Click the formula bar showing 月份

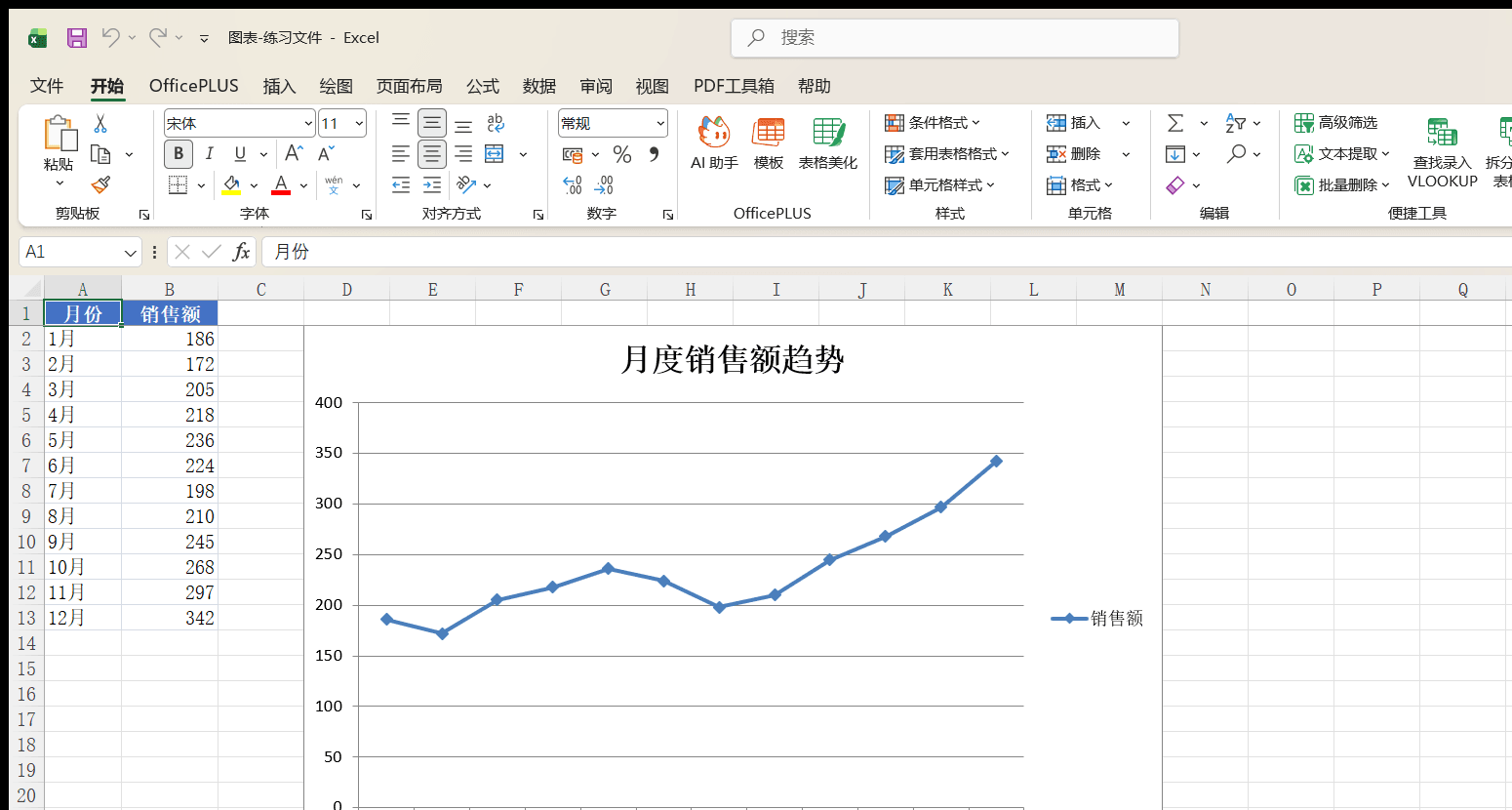pyautogui.click(x=887, y=252)
